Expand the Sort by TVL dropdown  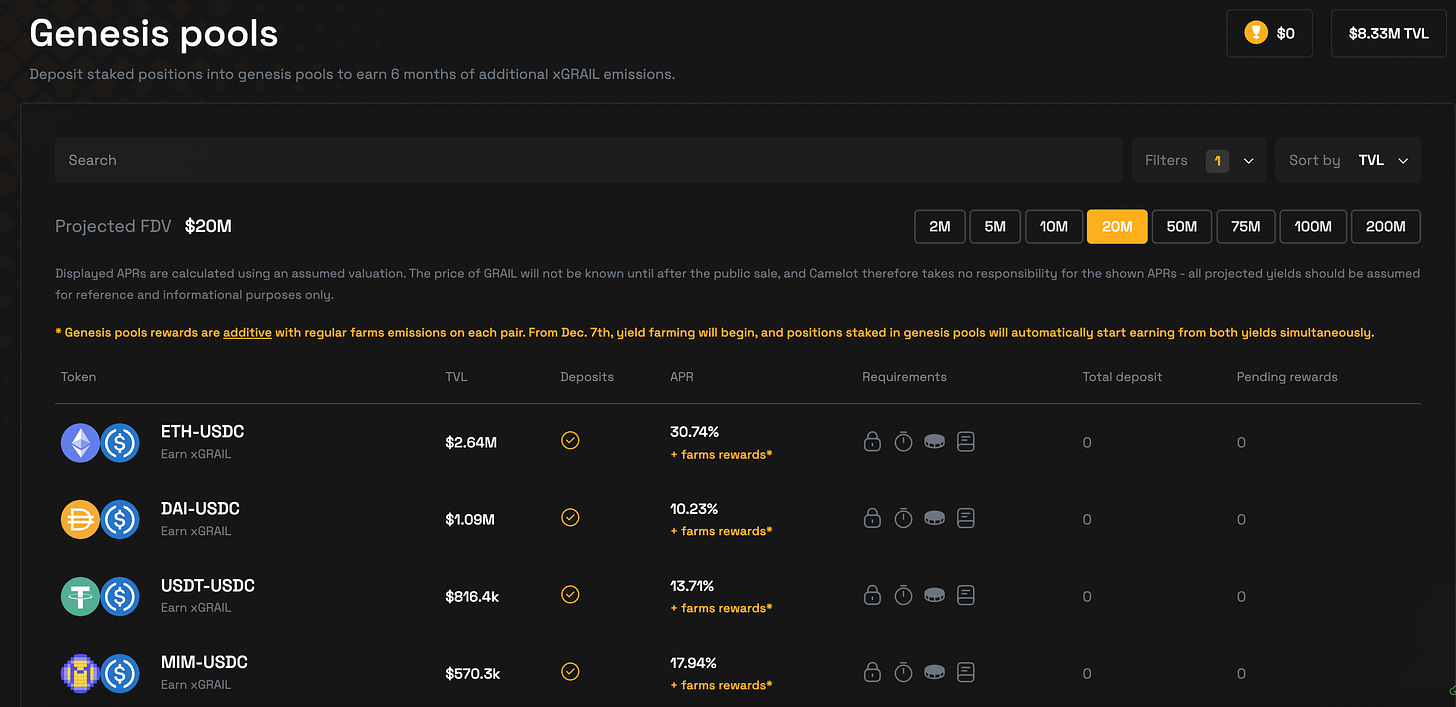click(1347, 160)
